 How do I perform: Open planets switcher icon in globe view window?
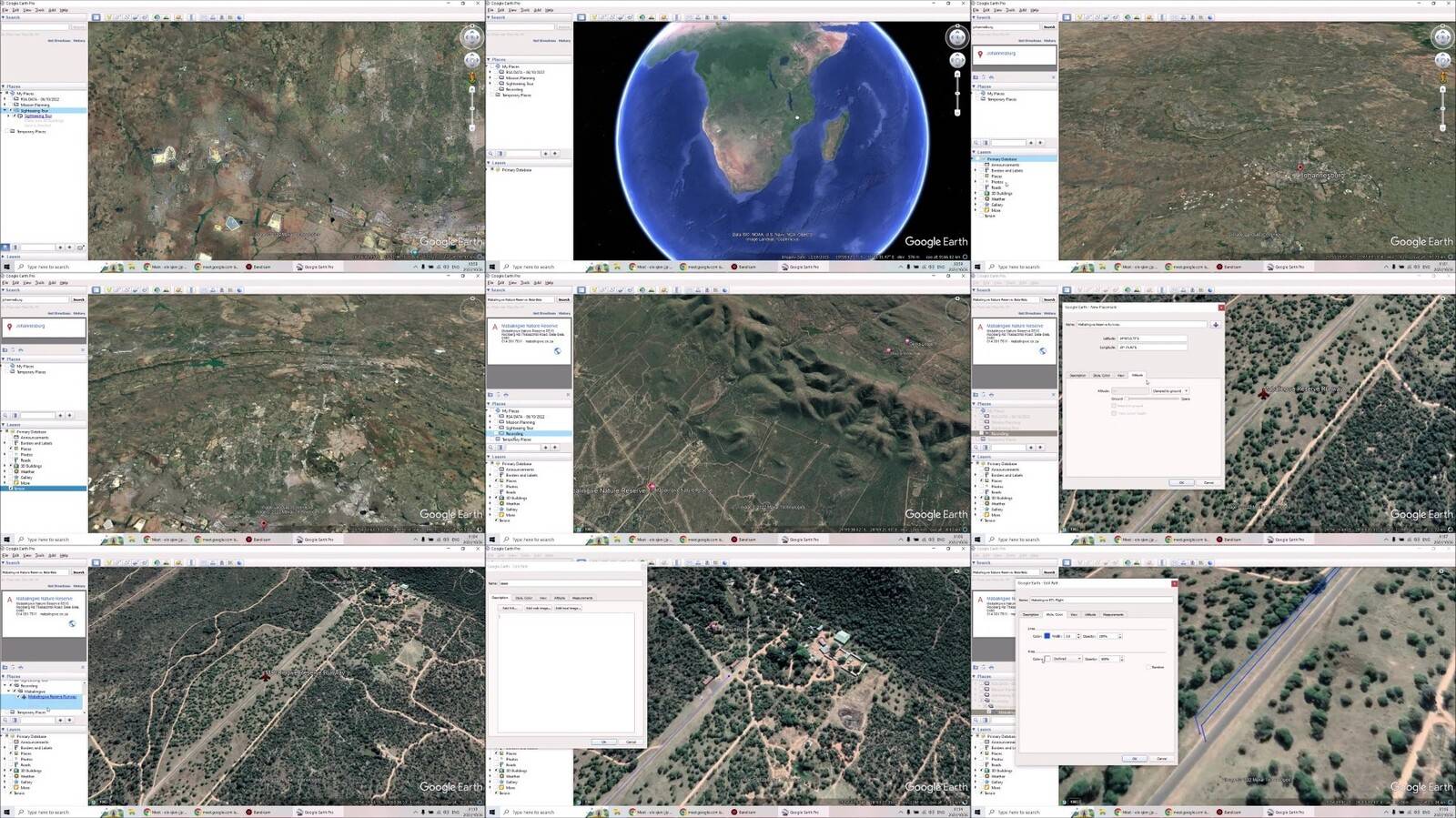pyautogui.click(x=664, y=17)
